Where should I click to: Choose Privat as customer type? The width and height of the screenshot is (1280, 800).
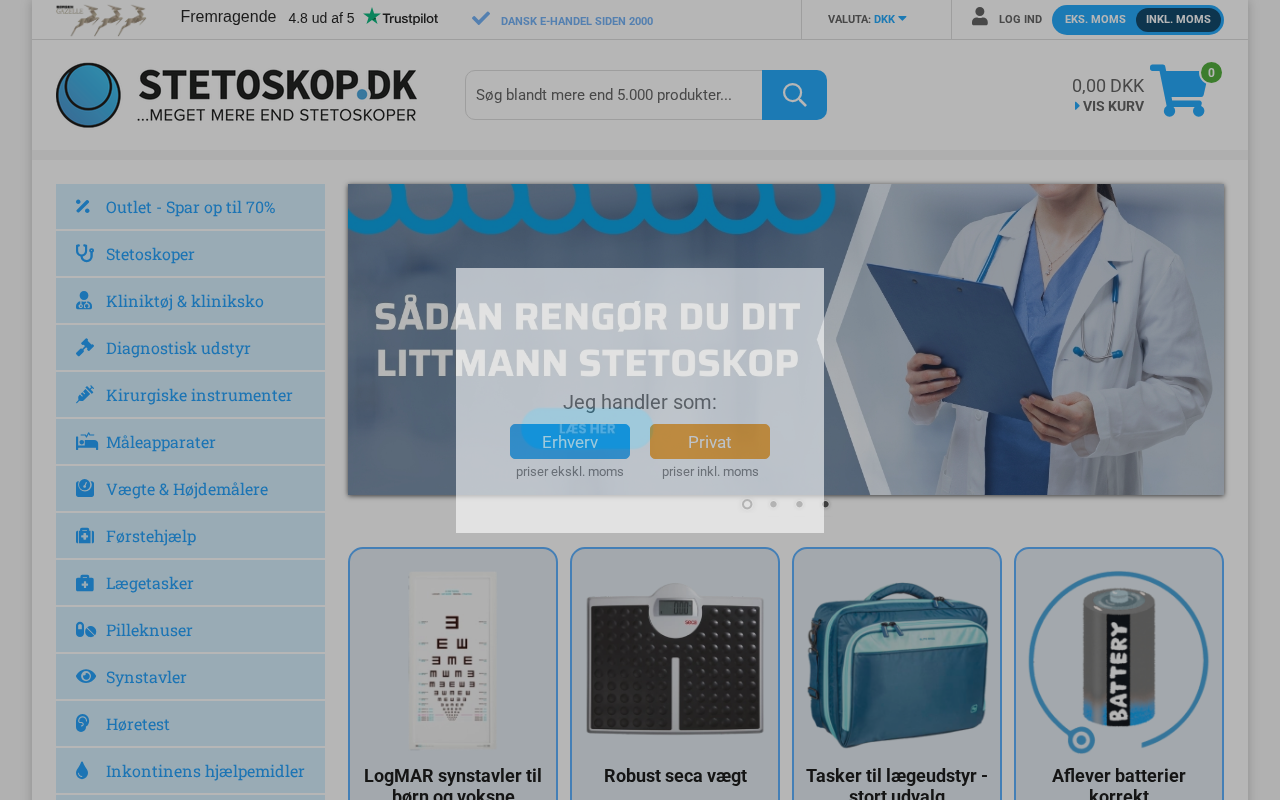click(x=710, y=442)
